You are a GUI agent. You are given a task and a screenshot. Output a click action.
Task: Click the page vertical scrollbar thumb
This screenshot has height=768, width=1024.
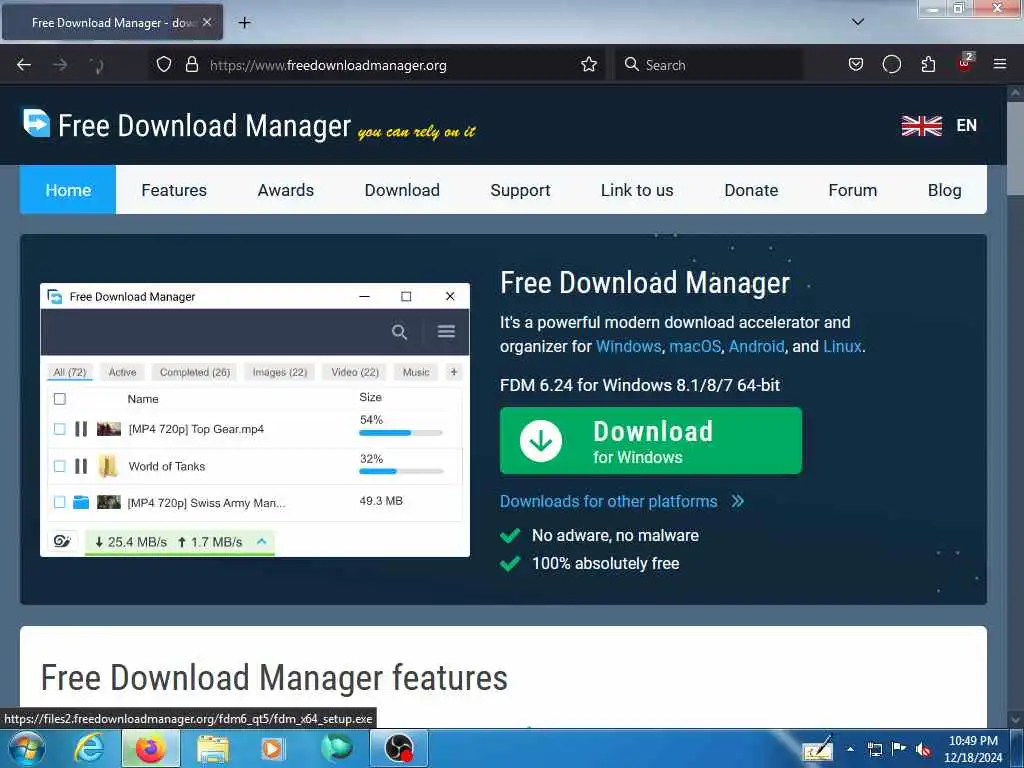click(1015, 149)
